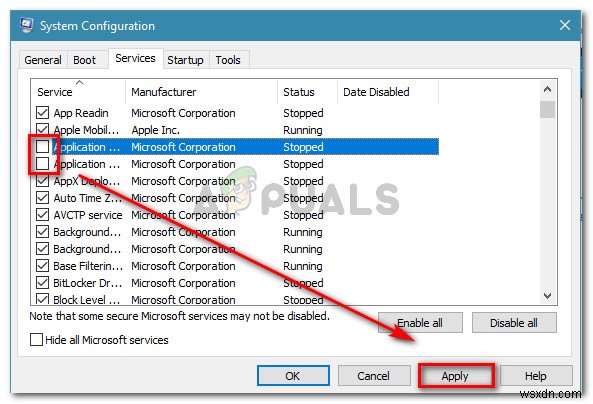
Task: Sort by Date Disabled column header
Action: pos(388,92)
